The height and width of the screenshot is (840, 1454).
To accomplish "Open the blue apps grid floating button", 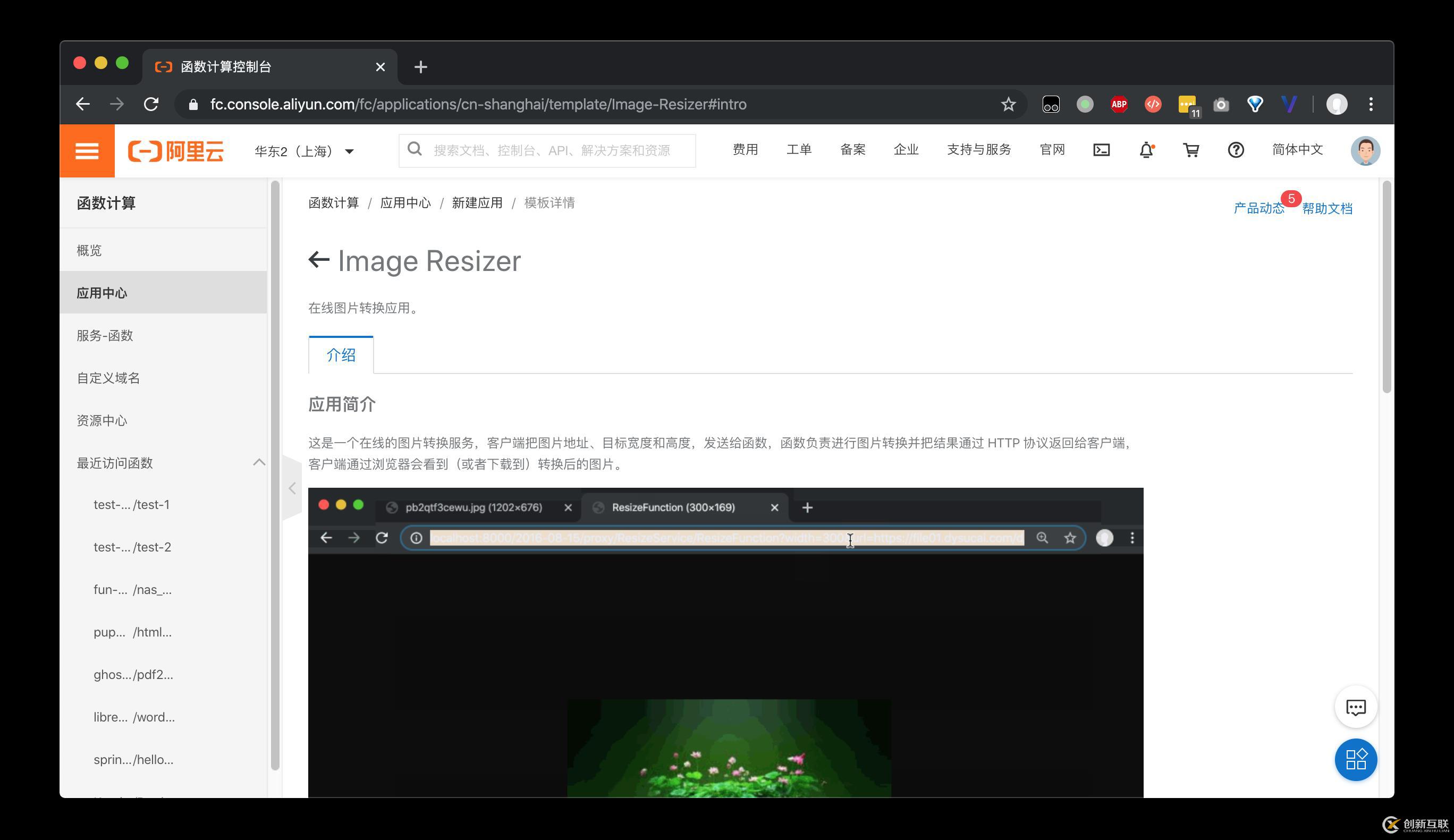I will coord(1355,759).
